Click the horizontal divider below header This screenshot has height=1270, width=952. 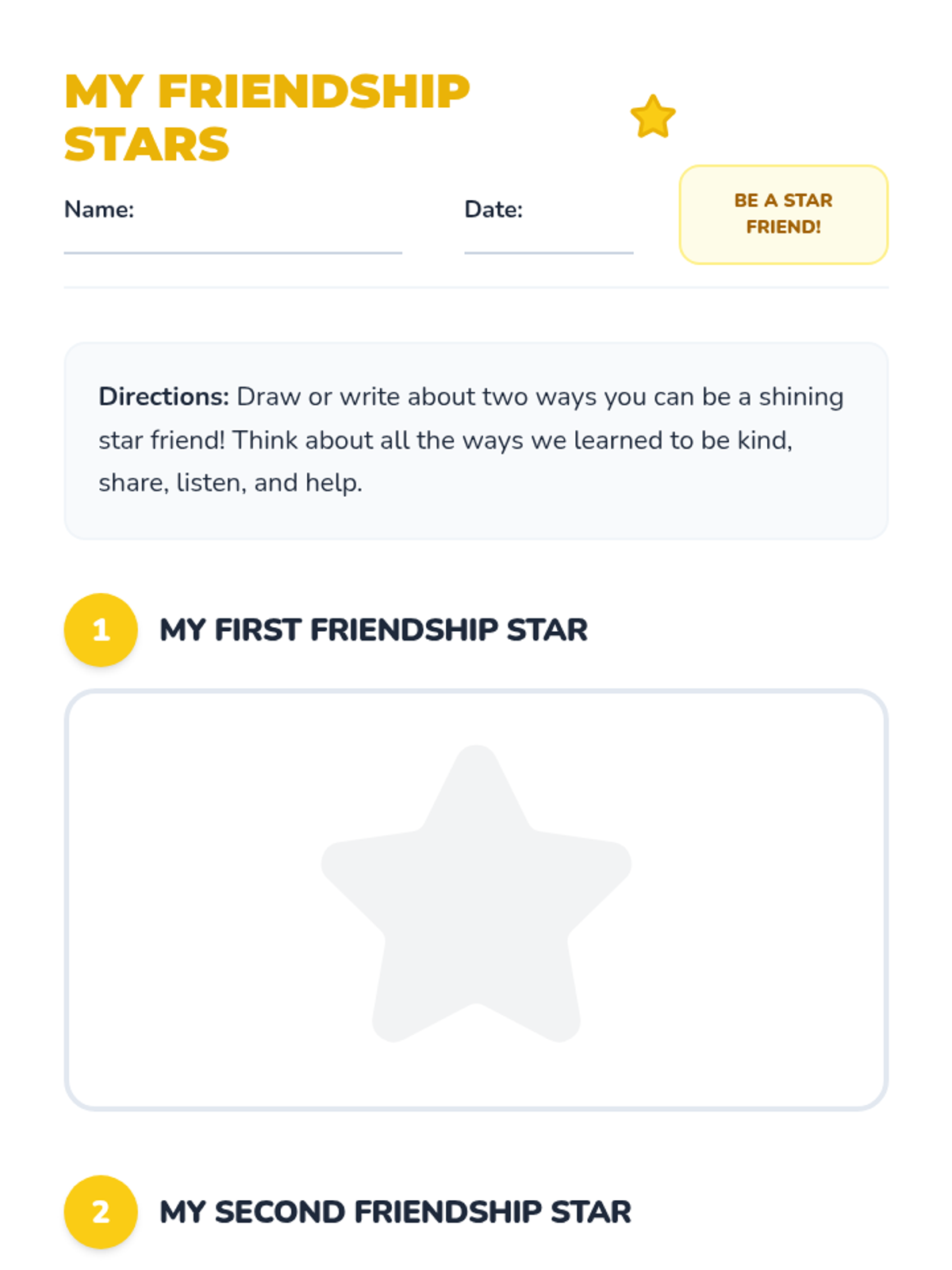(476, 287)
